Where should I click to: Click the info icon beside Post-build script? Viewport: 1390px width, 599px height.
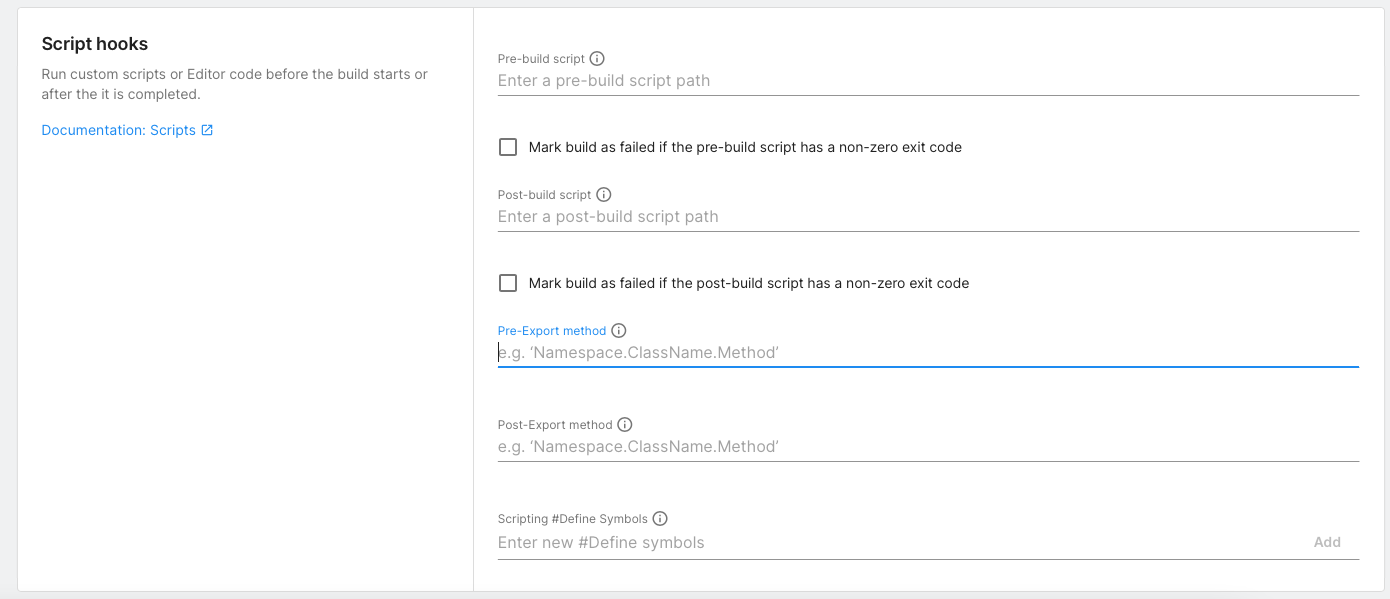click(x=603, y=195)
